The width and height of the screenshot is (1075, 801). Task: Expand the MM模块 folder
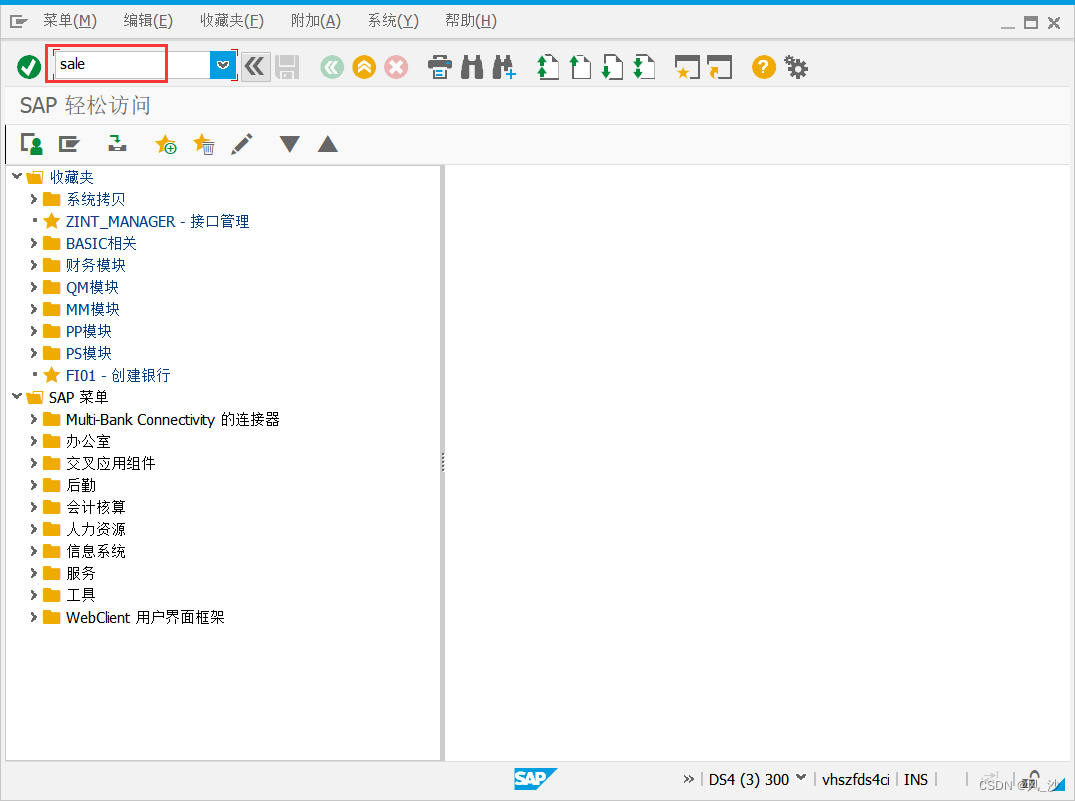(x=34, y=309)
